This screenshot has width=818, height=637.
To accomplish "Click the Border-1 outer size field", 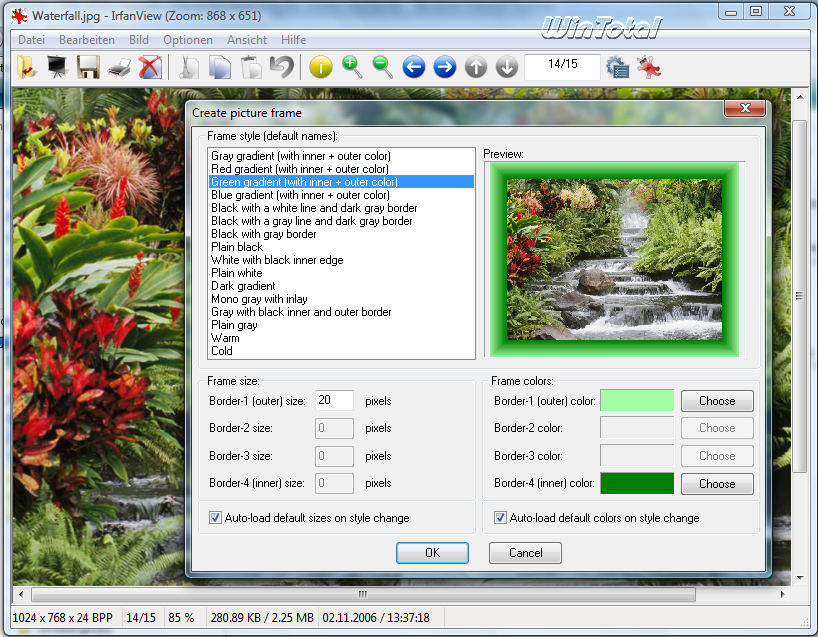I will coord(334,401).
